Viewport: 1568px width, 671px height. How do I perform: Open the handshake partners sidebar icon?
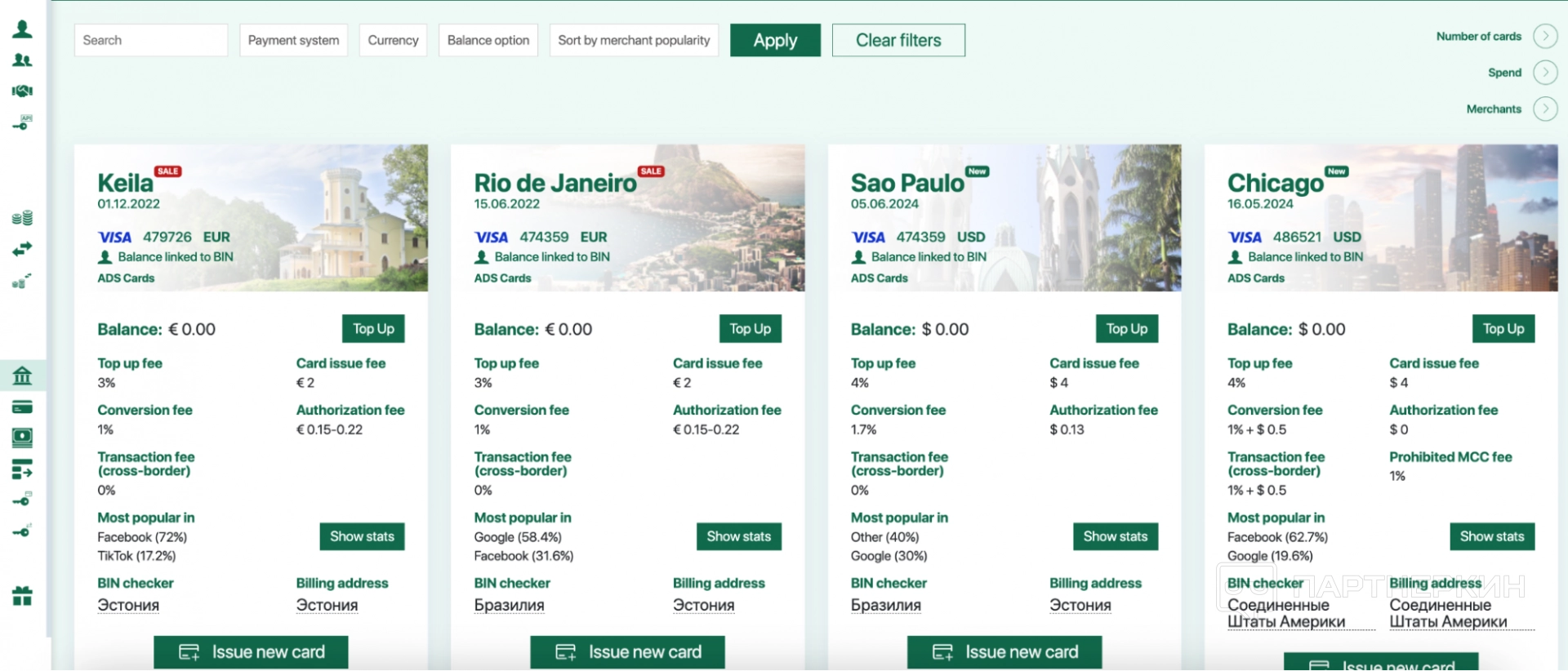pyautogui.click(x=23, y=91)
